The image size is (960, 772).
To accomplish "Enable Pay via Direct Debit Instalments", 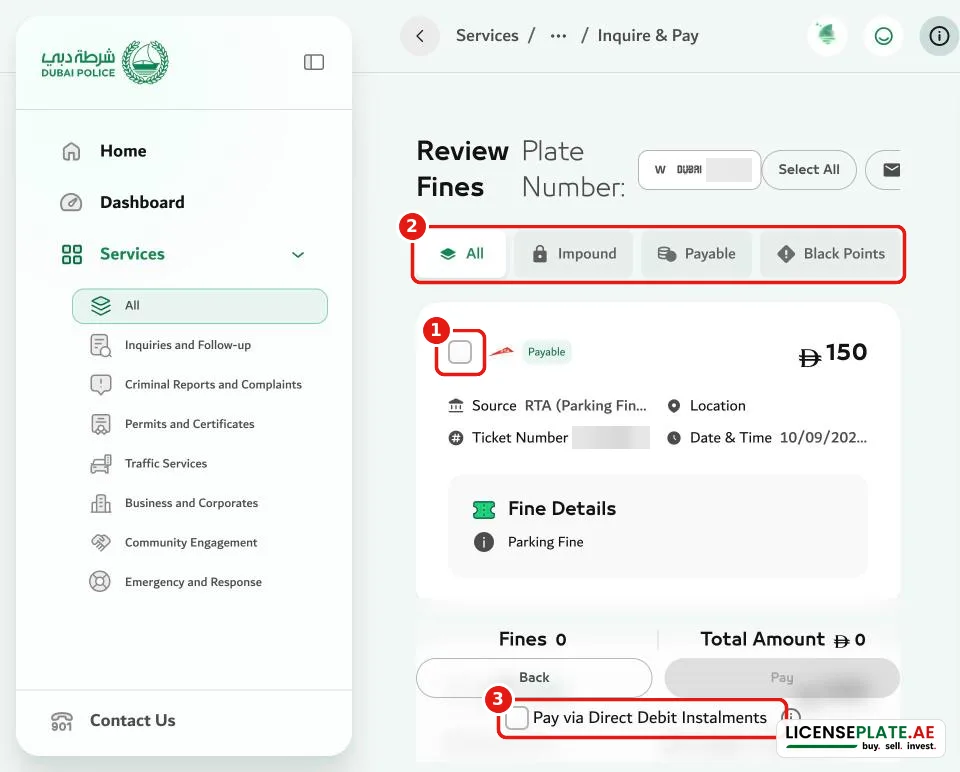I will point(517,718).
